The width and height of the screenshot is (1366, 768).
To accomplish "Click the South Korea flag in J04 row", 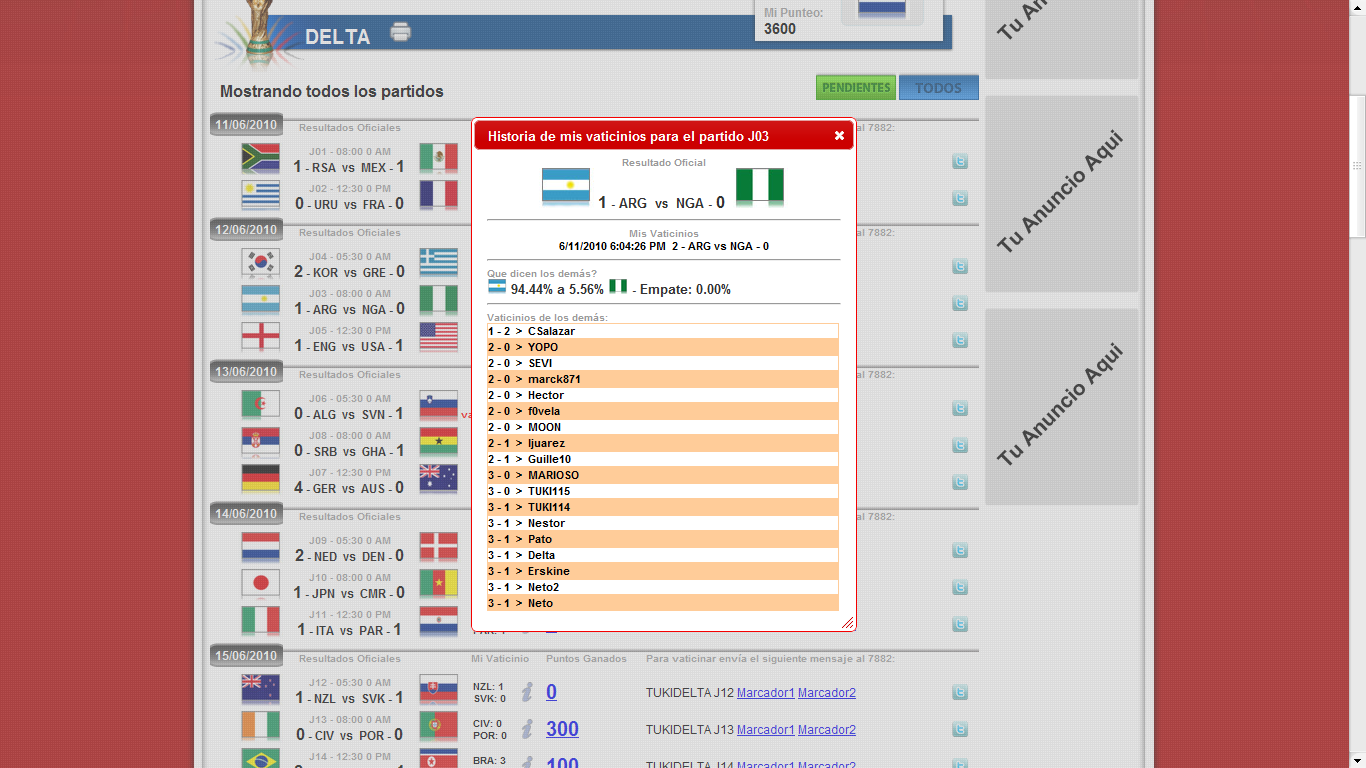I will point(260,263).
